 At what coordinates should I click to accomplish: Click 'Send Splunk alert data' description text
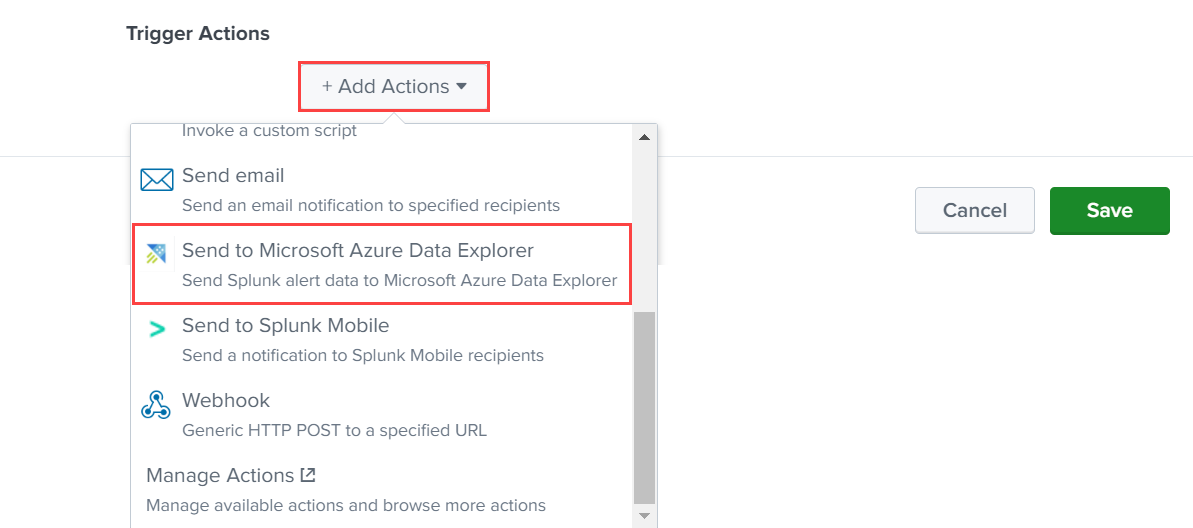[399, 280]
